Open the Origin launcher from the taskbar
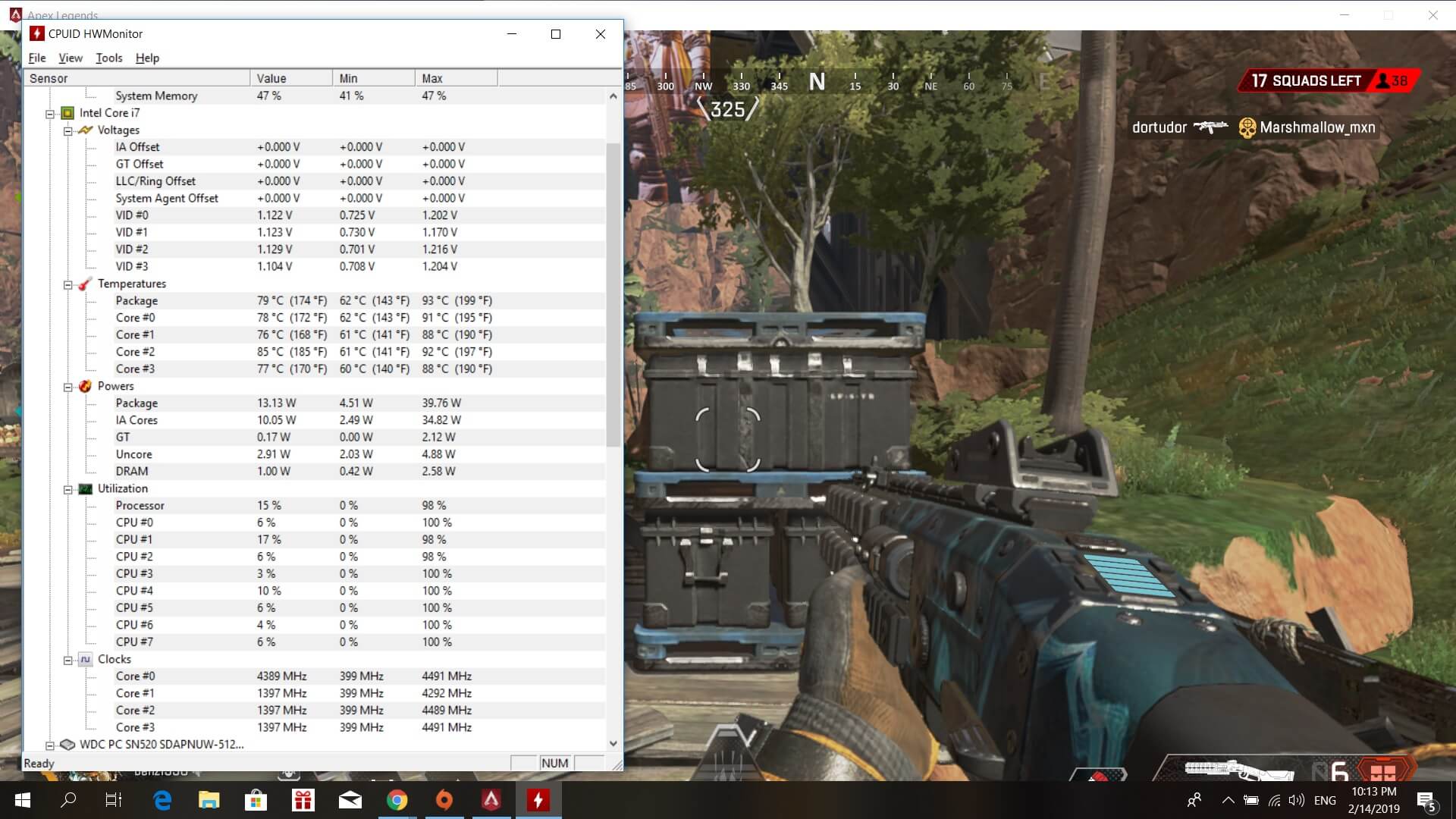The image size is (1456, 819). click(444, 800)
